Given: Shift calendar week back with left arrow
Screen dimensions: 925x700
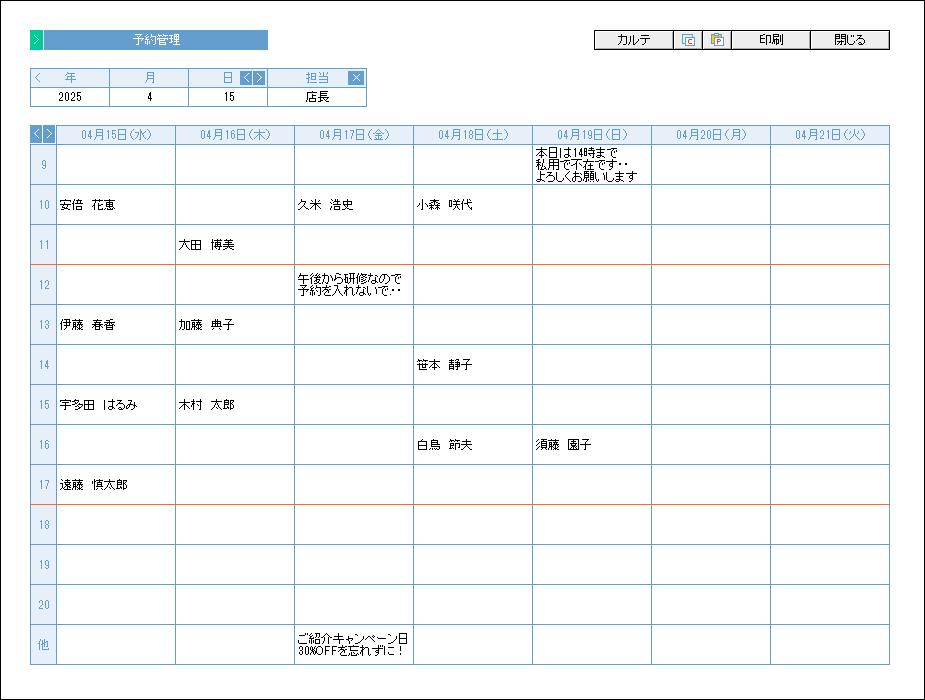Looking at the screenshot, I should tap(37, 134).
